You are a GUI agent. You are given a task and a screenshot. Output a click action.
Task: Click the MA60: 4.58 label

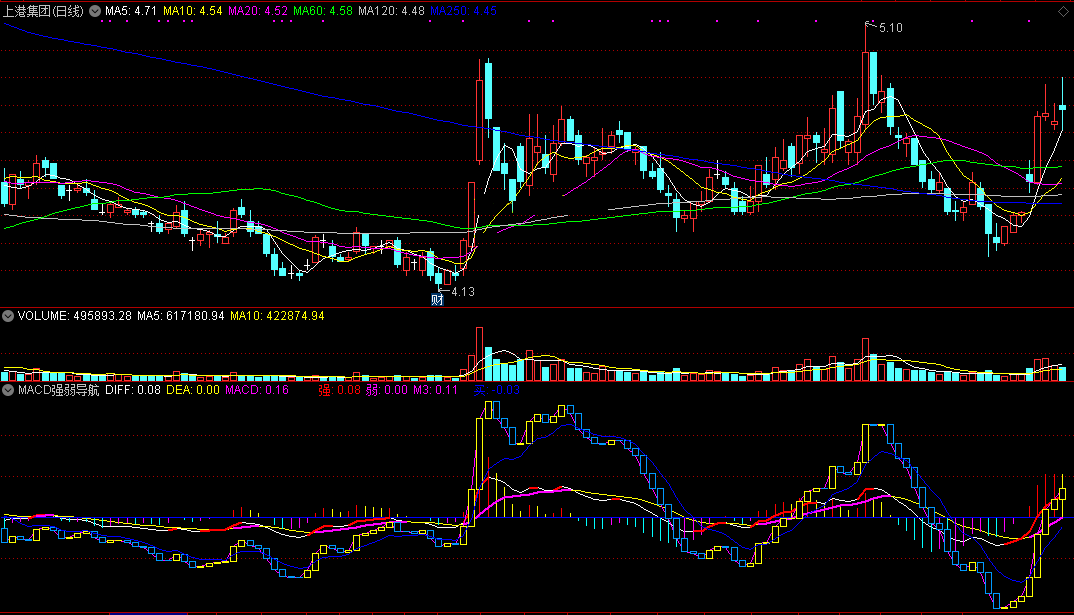[x=323, y=11]
